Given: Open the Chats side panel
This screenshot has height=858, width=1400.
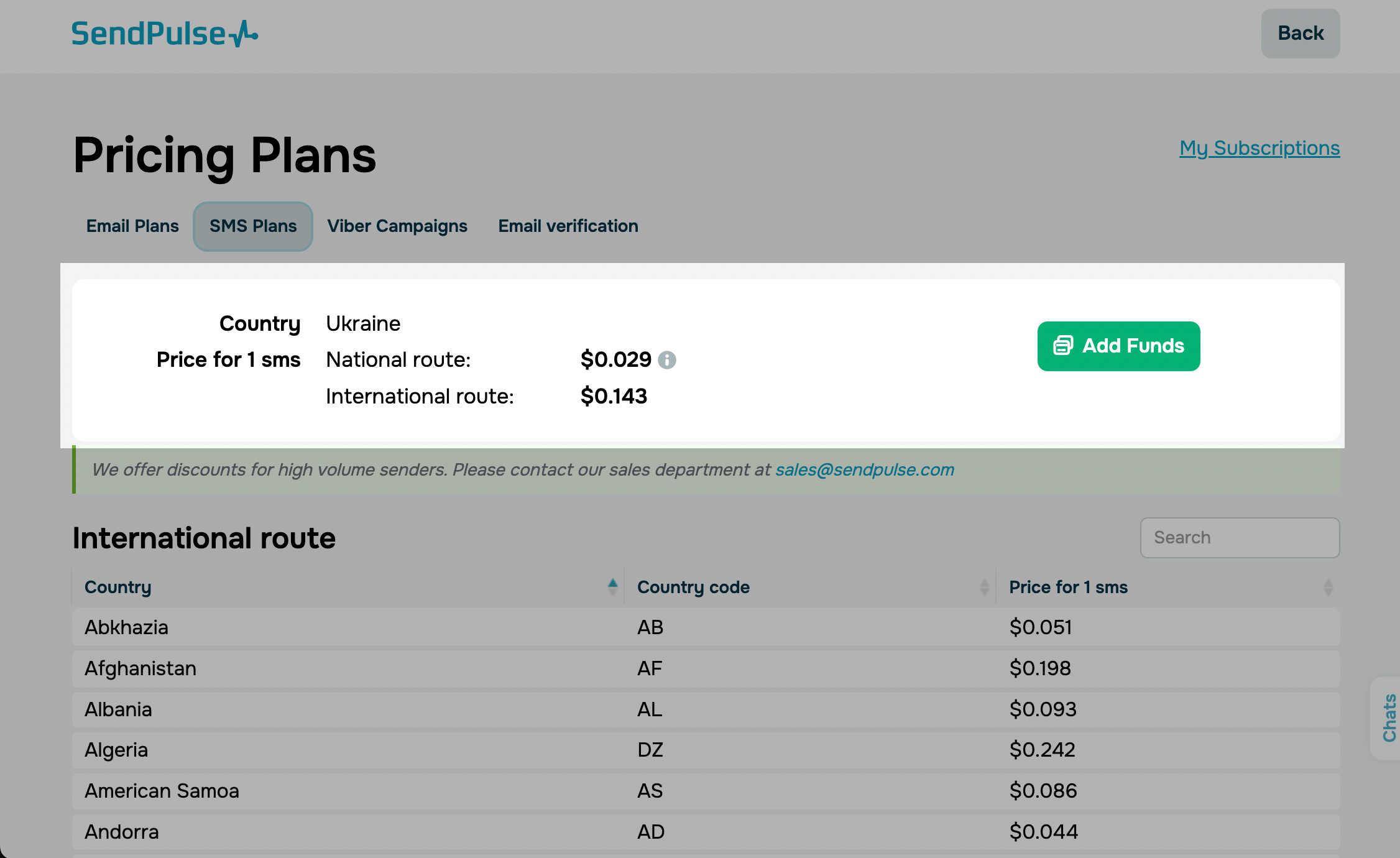Looking at the screenshot, I should (1388, 717).
